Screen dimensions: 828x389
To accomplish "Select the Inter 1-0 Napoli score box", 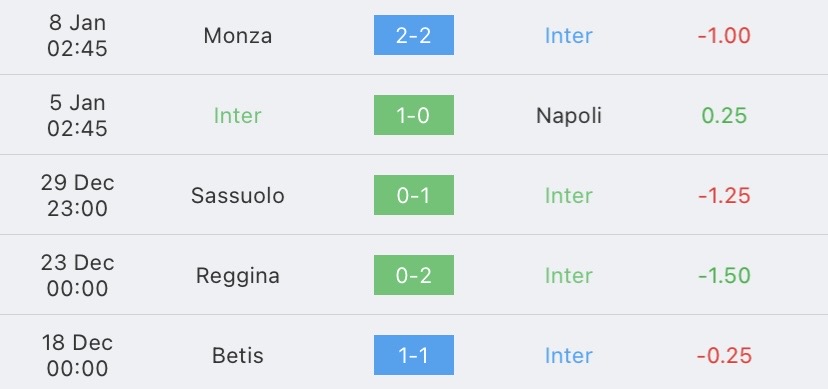I will pos(413,115).
